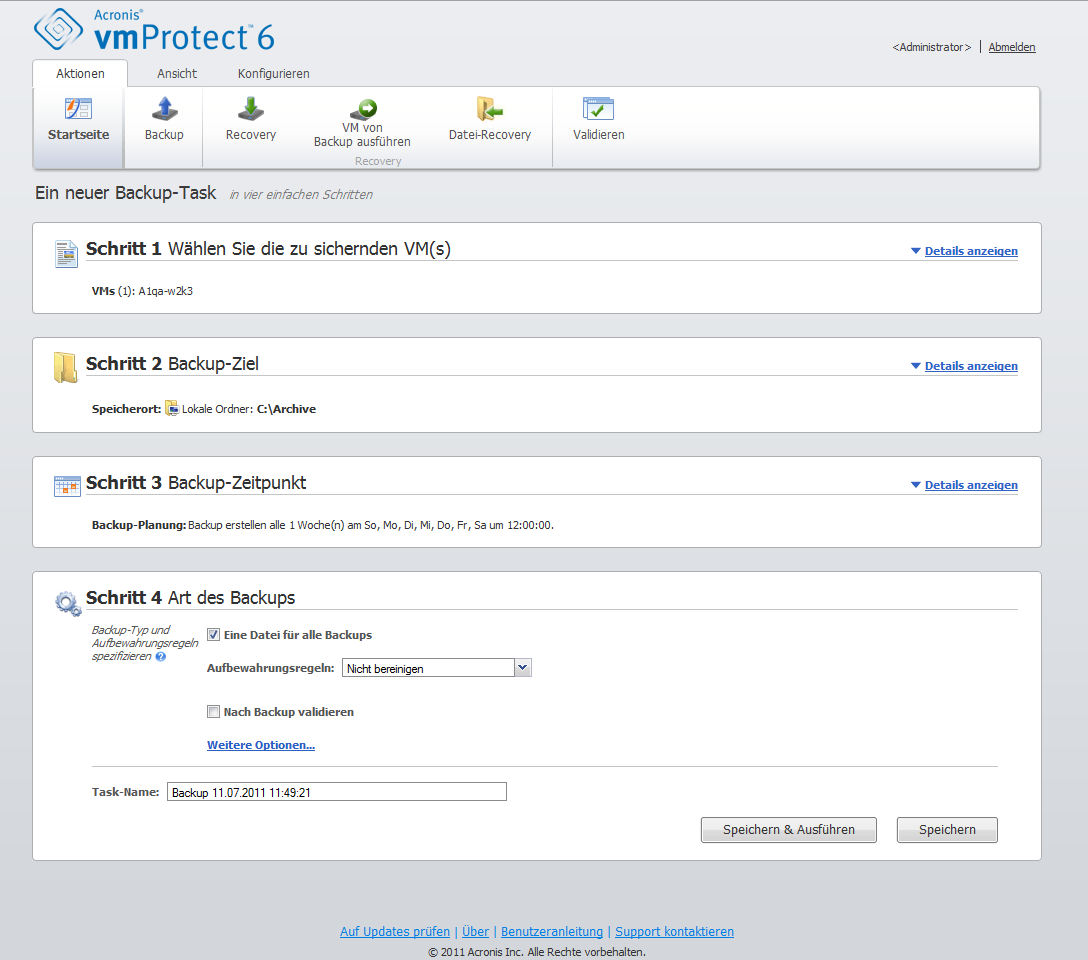This screenshot has height=960, width=1088.
Task: Enable Nach Backup validieren checkbox
Action: (213, 712)
